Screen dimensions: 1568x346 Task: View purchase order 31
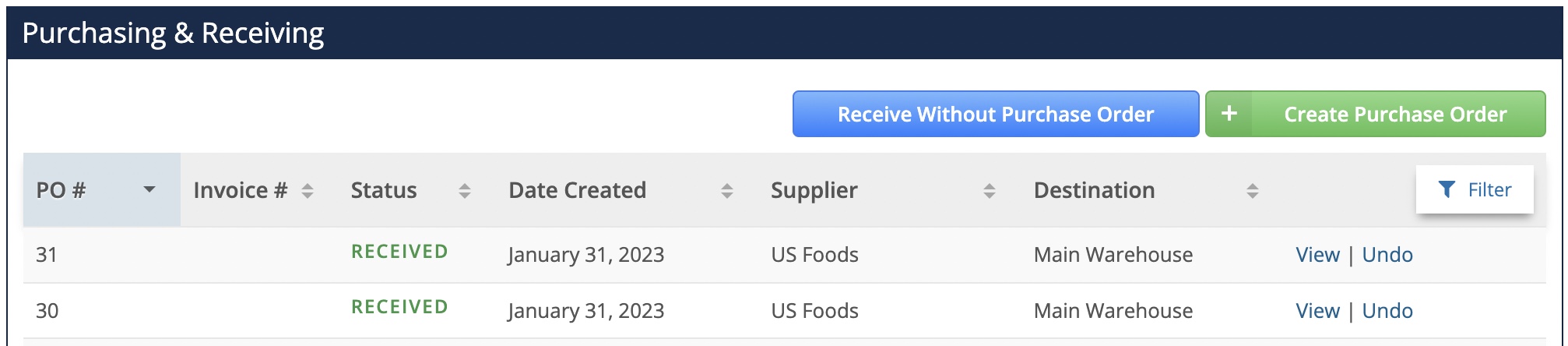point(1317,255)
